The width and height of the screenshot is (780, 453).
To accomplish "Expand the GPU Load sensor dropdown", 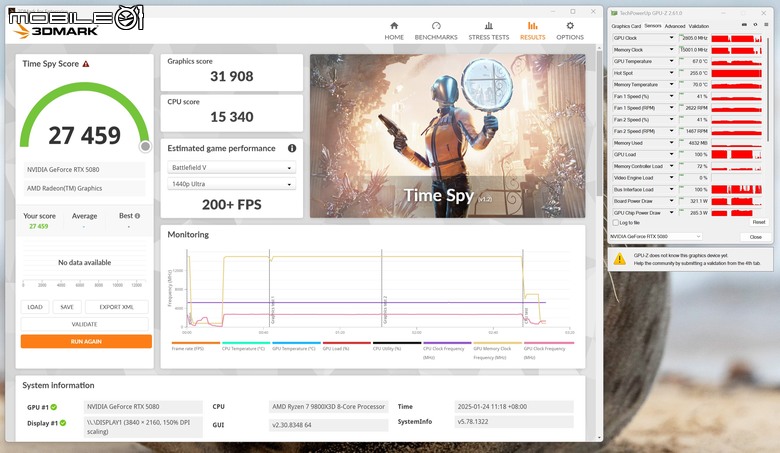I will pyautogui.click(x=671, y=155).
